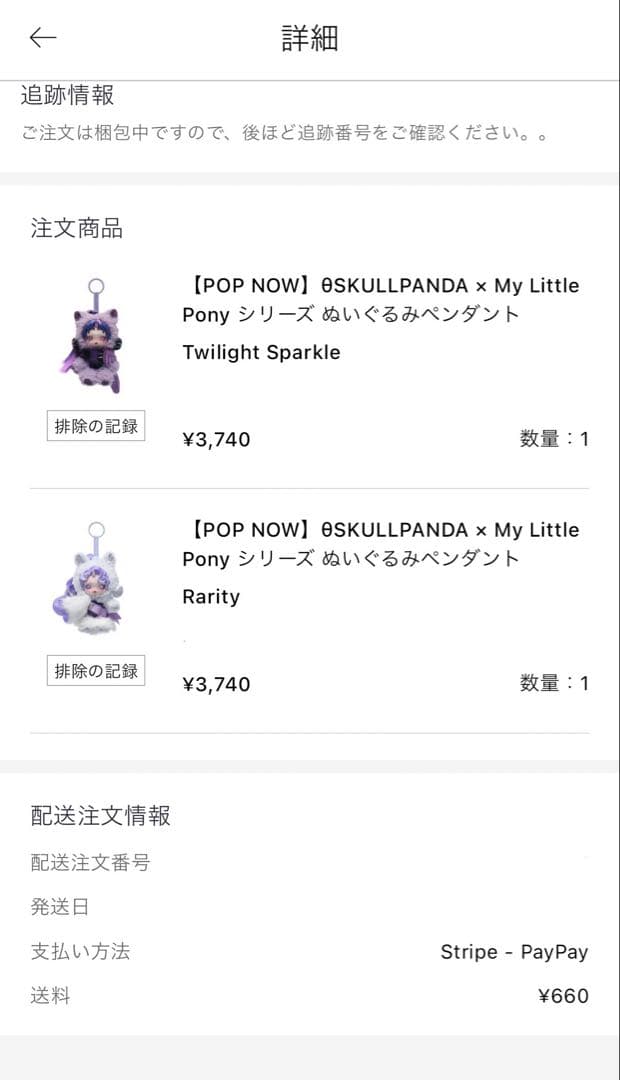Tap the back arrow icon
The width and height of the screenshot is (620, 1080).
coord(39,39)
